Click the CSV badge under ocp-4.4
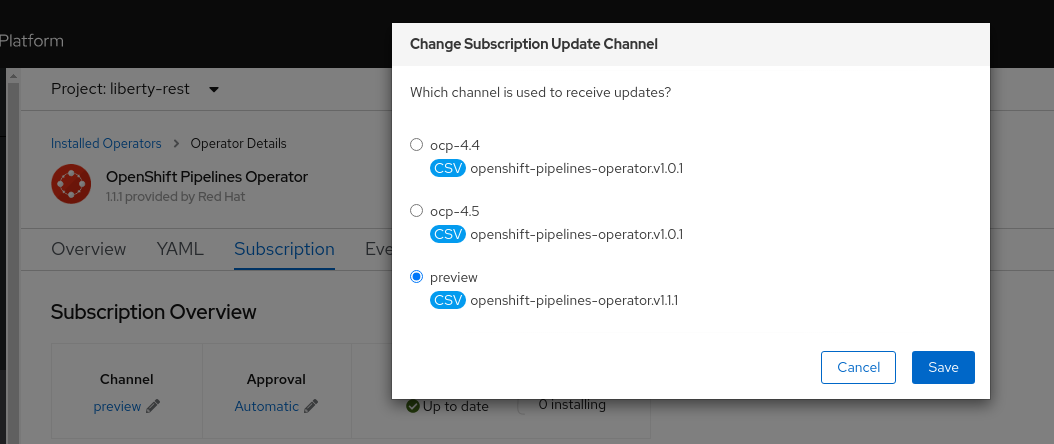 pos(448,168)
